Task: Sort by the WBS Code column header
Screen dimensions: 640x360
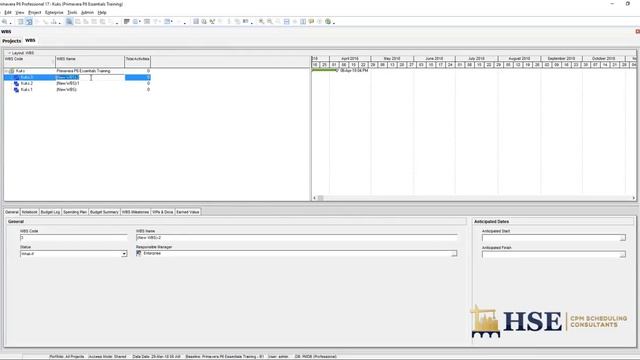Action: [29, 62]
